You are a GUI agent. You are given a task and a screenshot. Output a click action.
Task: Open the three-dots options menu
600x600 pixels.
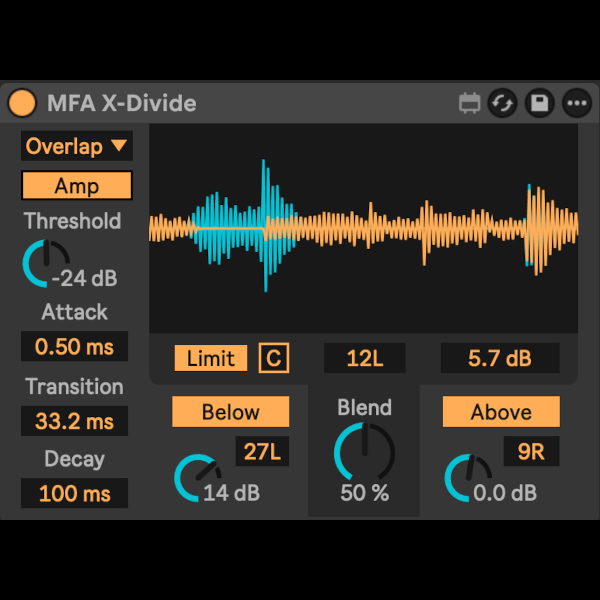click(576, 103)
